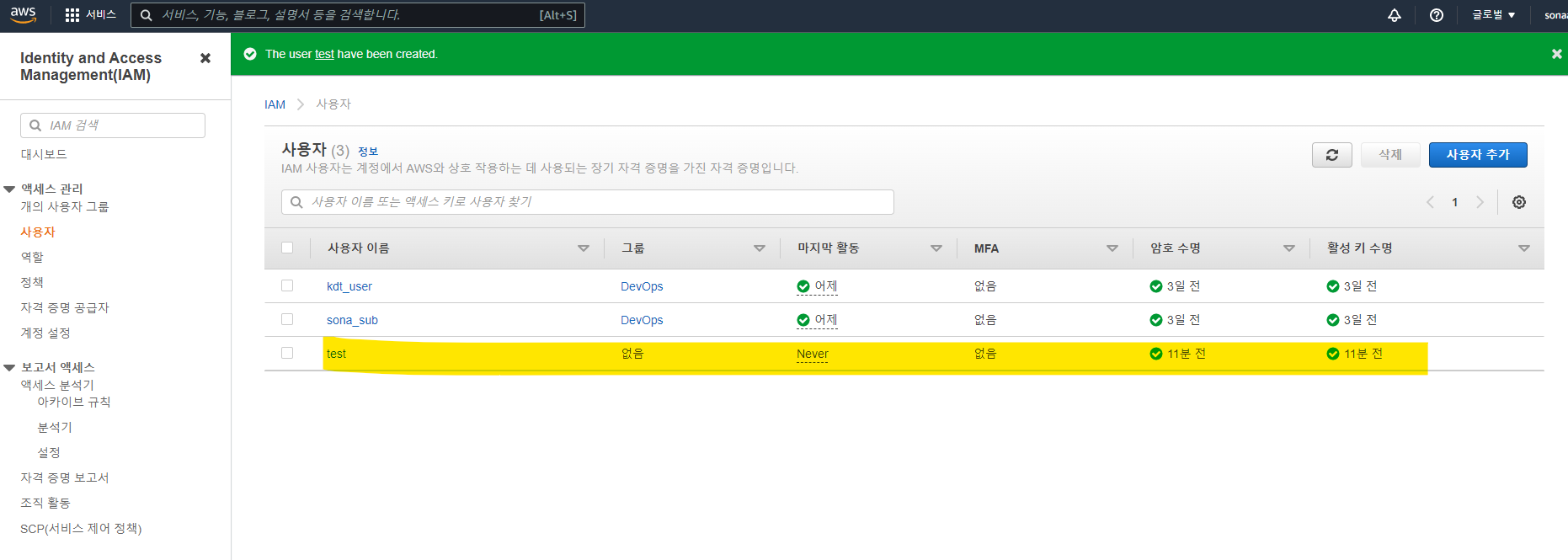Open 설정 under access analyzer
The image size is (1568, 560).
(49, 452)
